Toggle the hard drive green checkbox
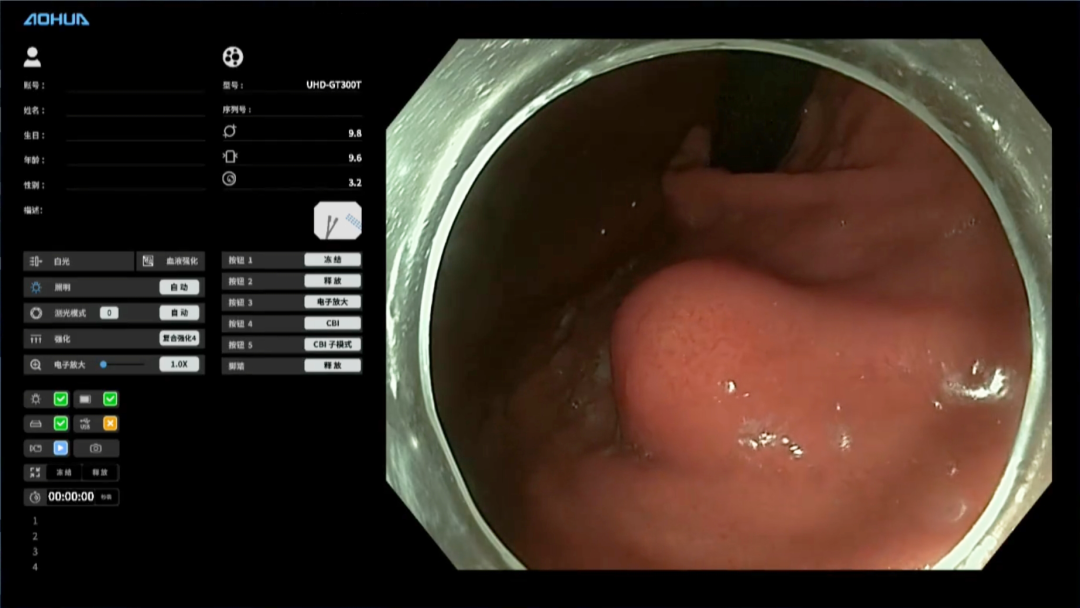This screenshot has width=1080, height=608. click(x=61, y=423)
